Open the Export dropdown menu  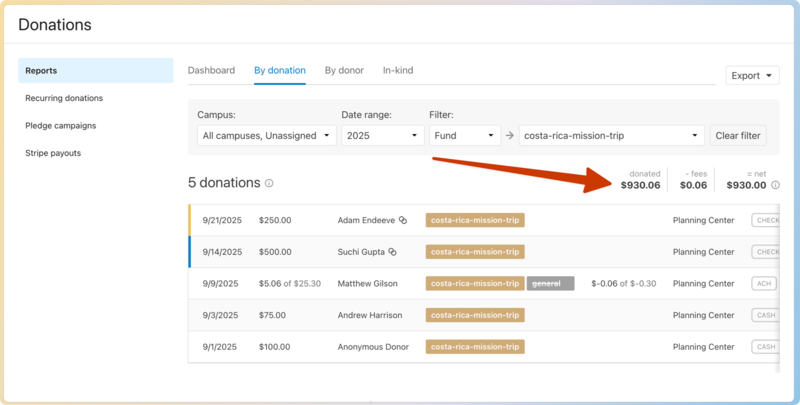click(752, 75)
